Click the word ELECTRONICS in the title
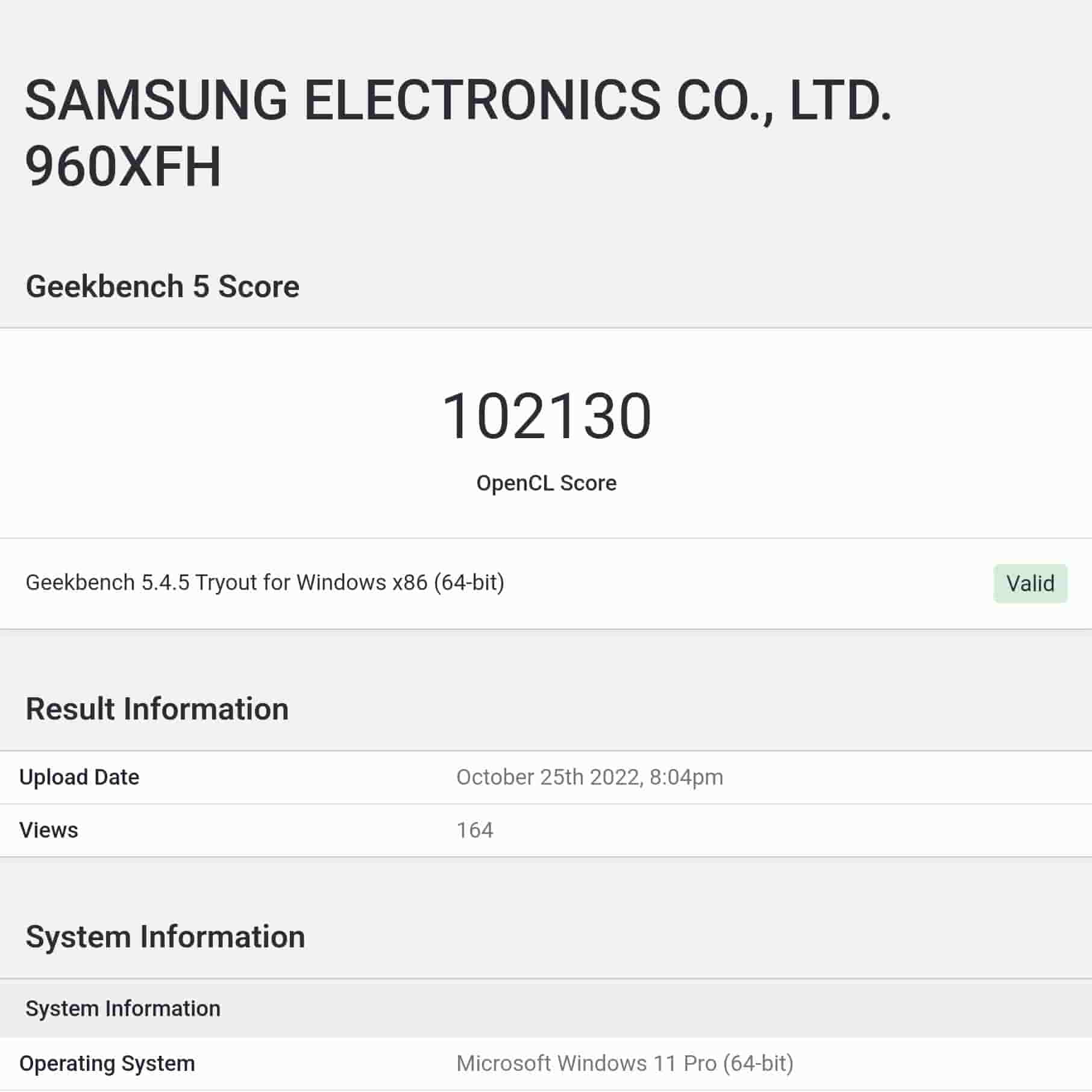Viewport: 1092px width, 1092px height. 482,101
